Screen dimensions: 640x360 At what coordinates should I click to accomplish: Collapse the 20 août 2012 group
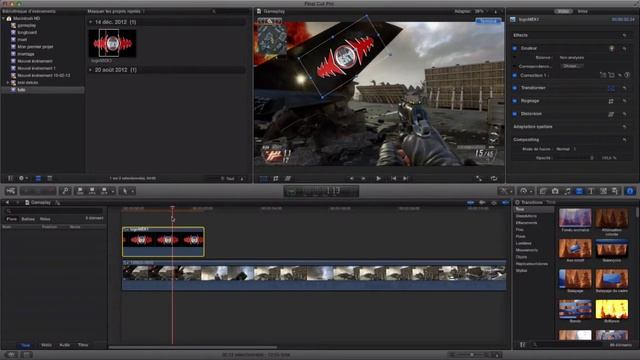click(x=91, y=70)
